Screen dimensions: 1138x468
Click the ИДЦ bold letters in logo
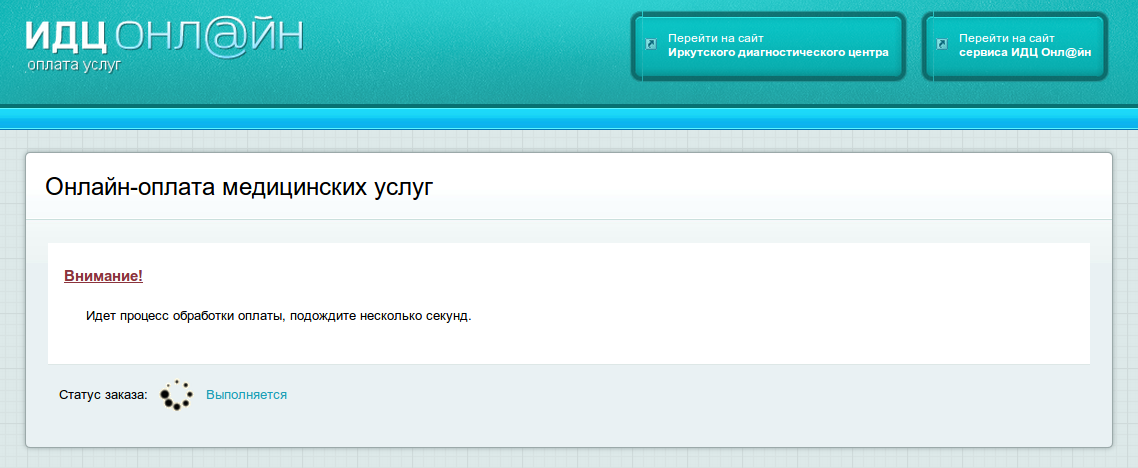(x=66, y=37)
